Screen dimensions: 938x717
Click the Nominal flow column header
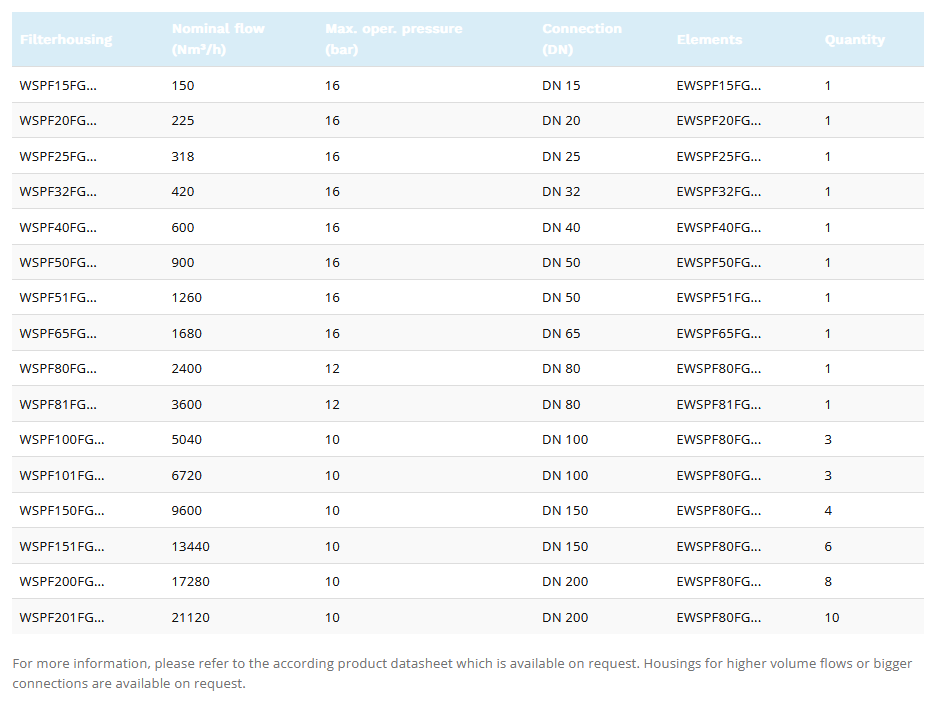coord(218,39)
